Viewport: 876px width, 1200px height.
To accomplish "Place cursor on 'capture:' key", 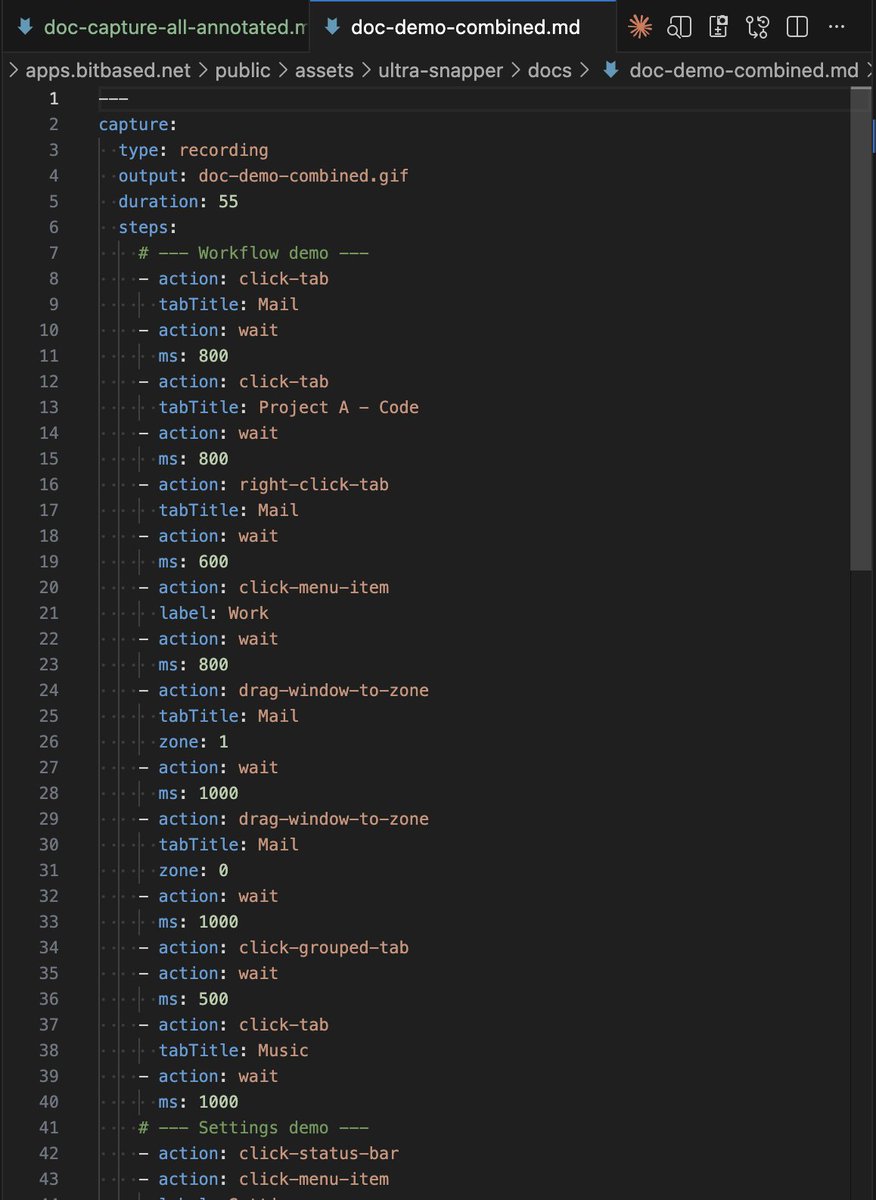I will pos(138,124).
